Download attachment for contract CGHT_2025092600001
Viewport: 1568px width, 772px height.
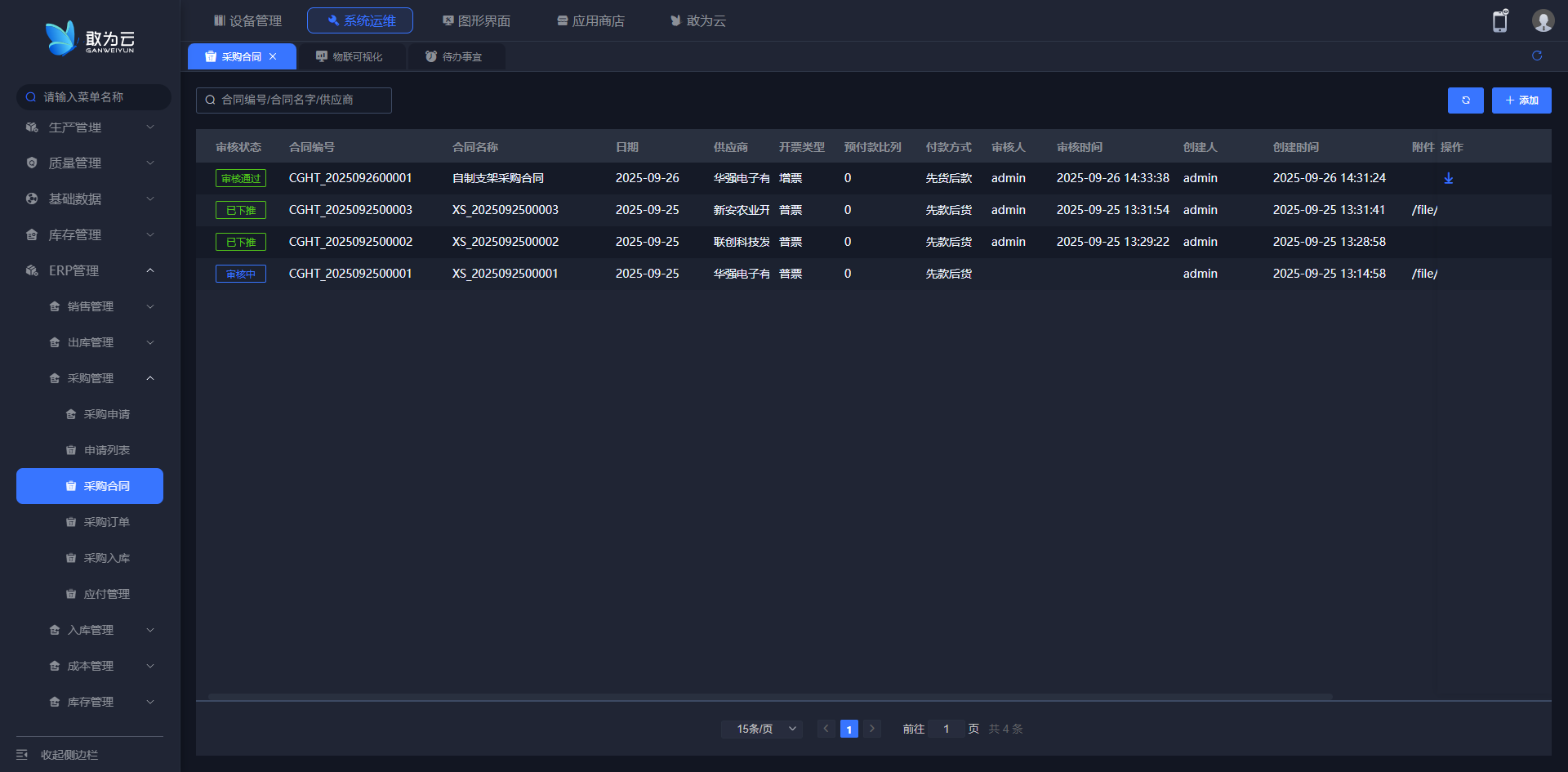(x=1448, y=178)
